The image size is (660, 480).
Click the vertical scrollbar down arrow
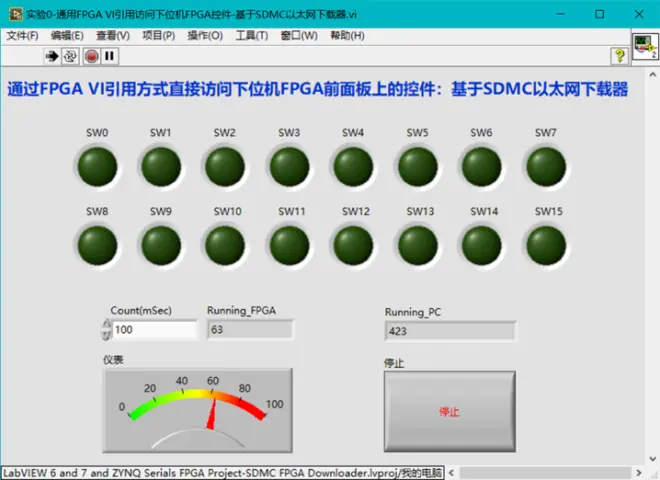point(652,459)
